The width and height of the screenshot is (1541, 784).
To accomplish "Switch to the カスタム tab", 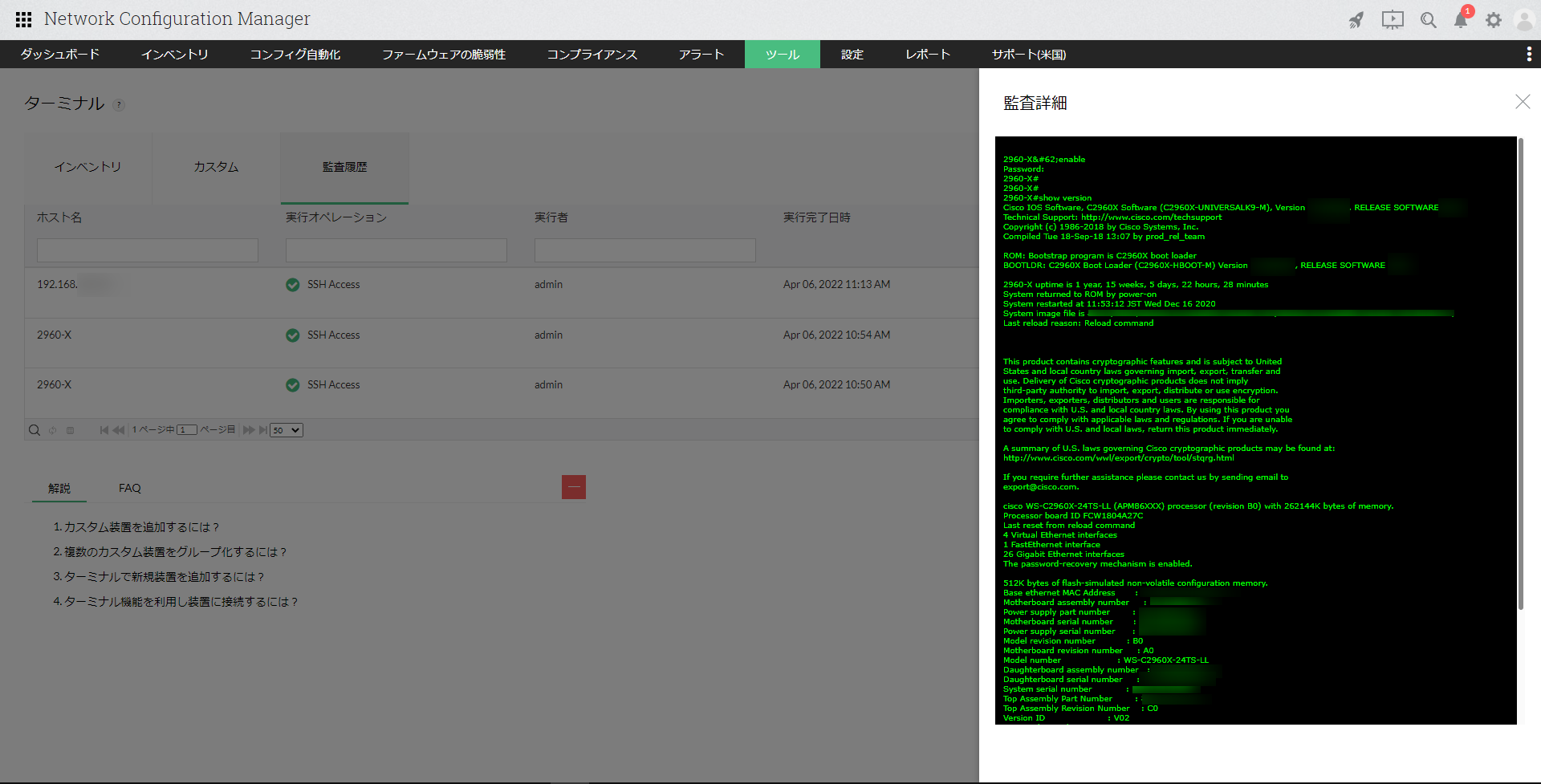I will (216, 167).
